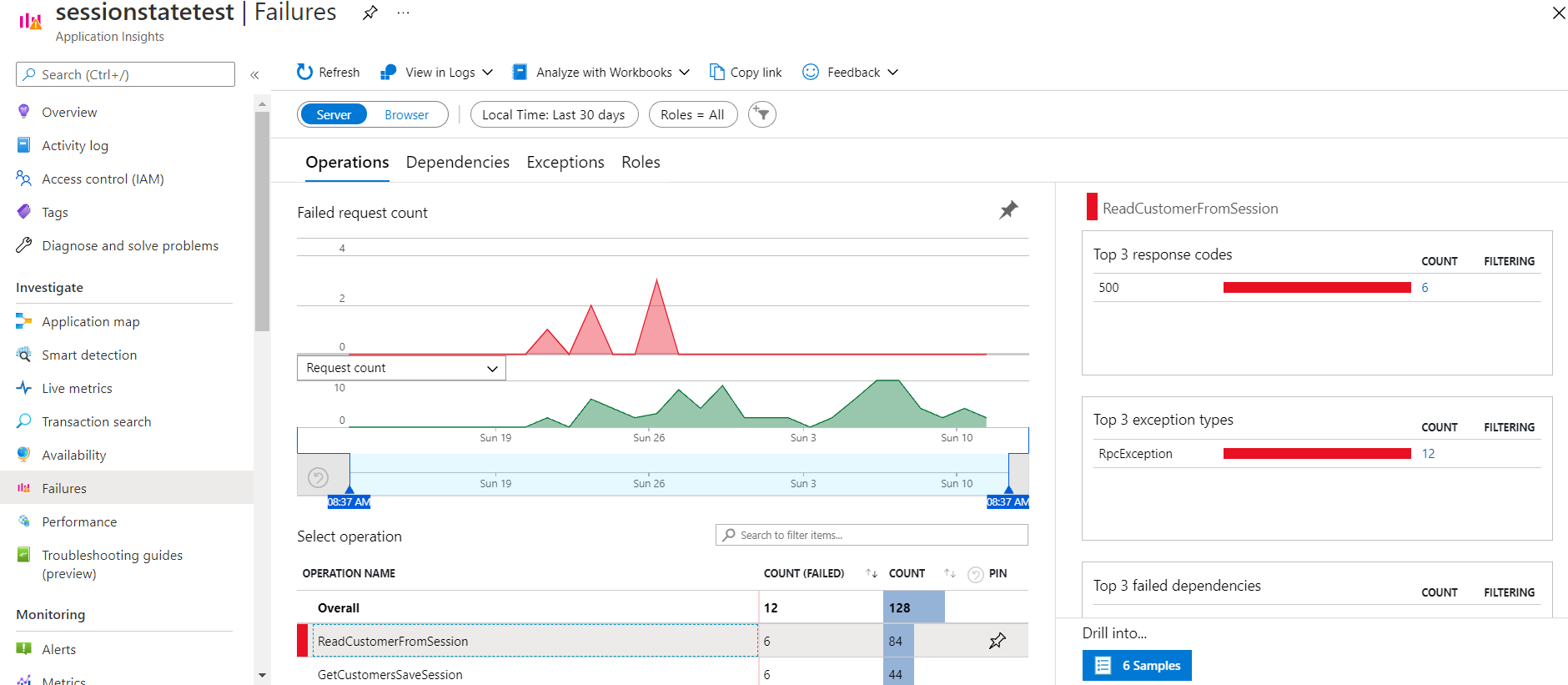This screenshot has width=1568, height=685.
Task: Switch to Server view toggle
Action: pos(334,114)
